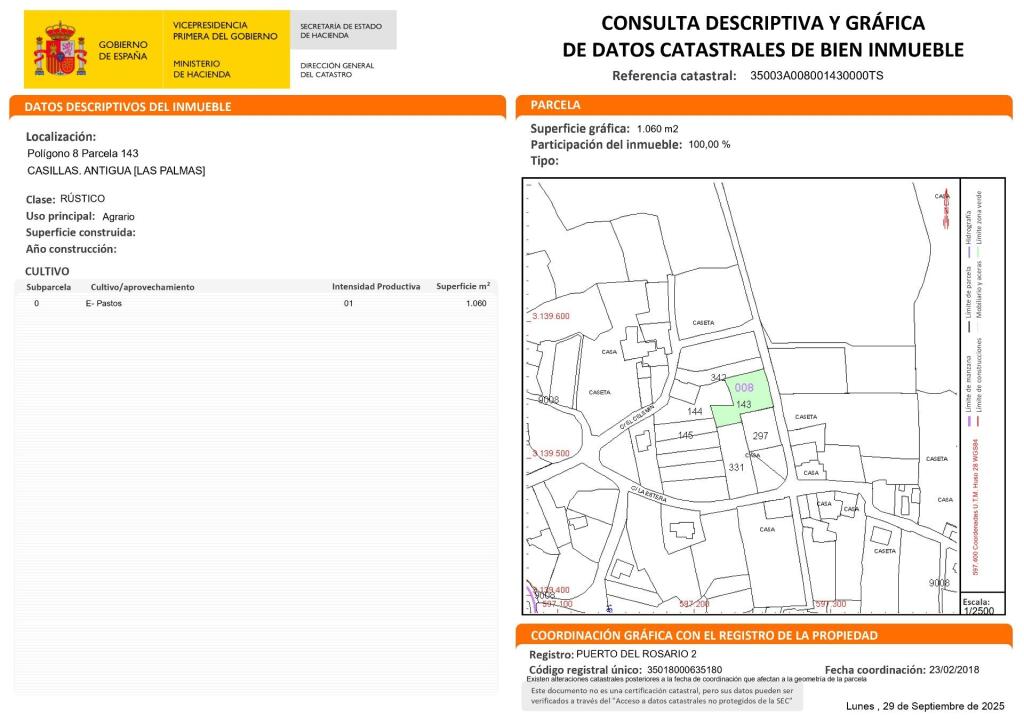Click parcel 144 label on the map
This screenshot has height=723, width=1024.
click(x=695, y=411)
